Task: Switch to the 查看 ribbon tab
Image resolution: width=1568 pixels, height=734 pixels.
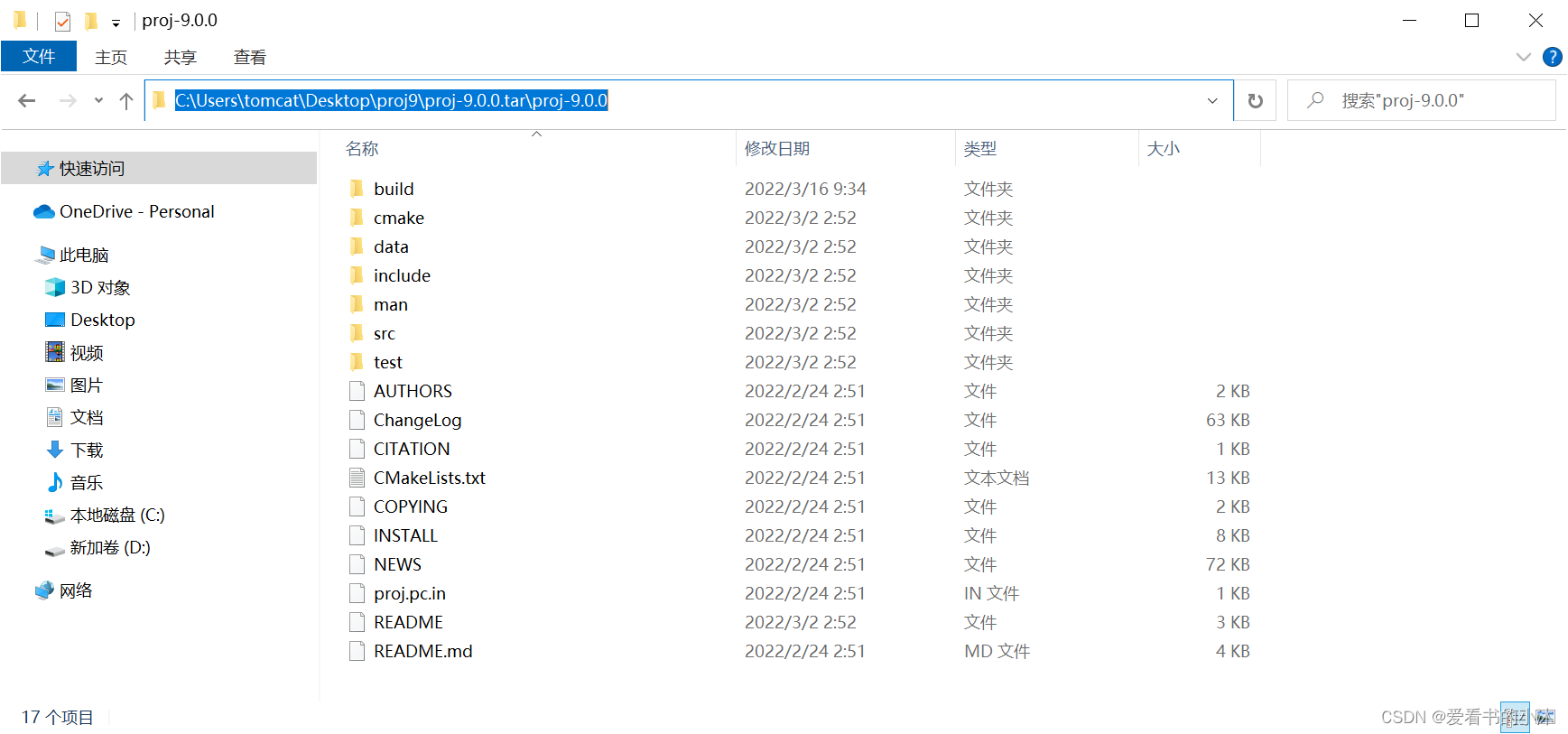Action: 250,57
